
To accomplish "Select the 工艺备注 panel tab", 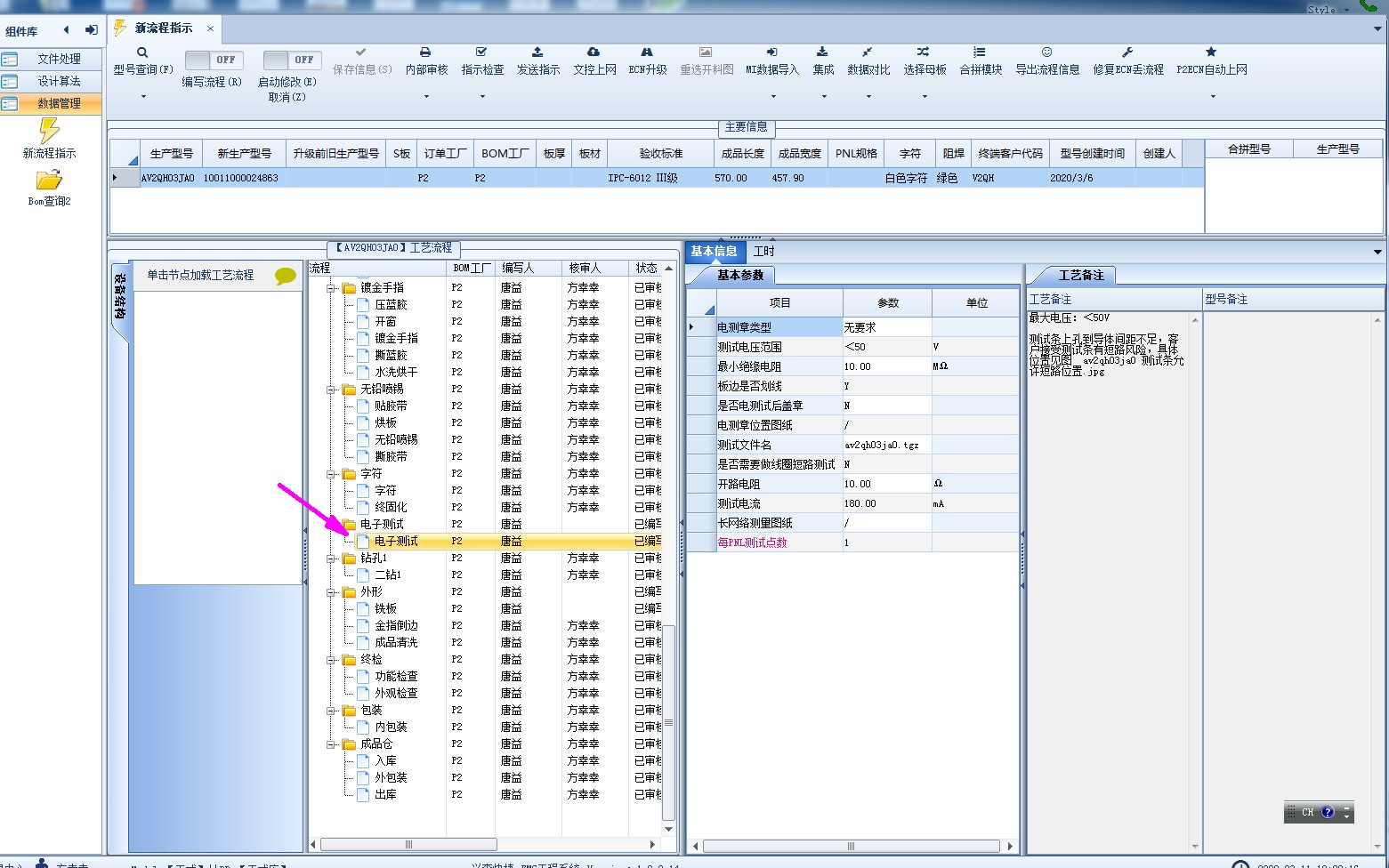I will [1081, 276].
